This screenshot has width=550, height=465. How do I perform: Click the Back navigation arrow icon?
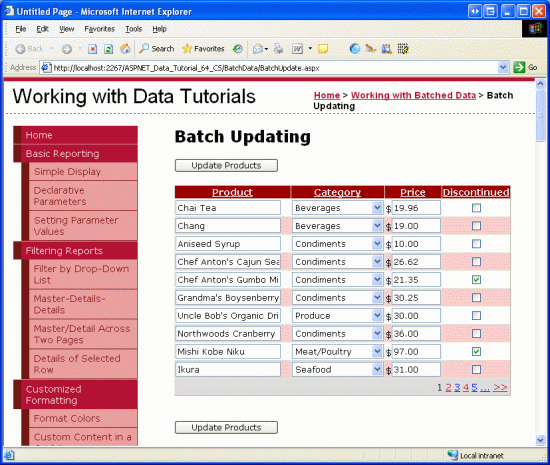click(20, 49)
